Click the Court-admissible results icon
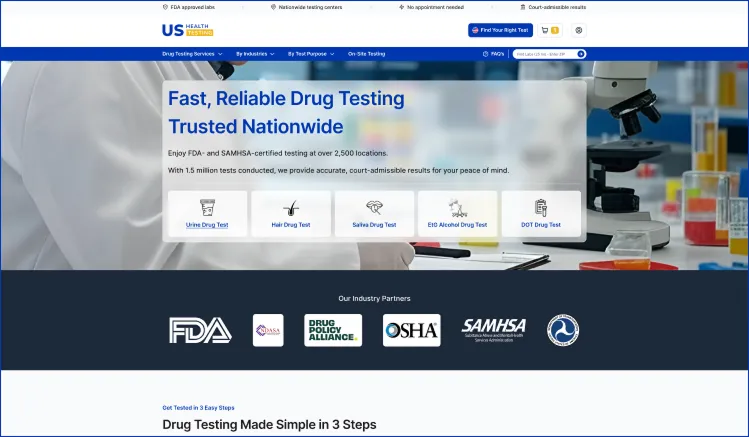The width and height of the screenshot is (749, 437). [523, 7]
